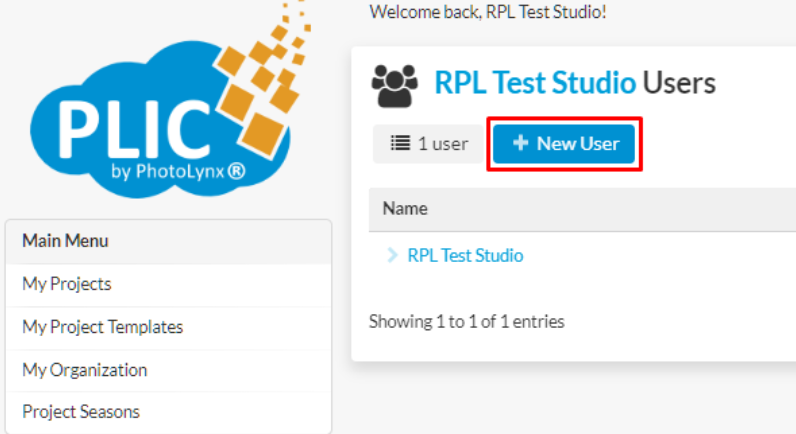Expand the RPL Test Studio row chevron

392,255
